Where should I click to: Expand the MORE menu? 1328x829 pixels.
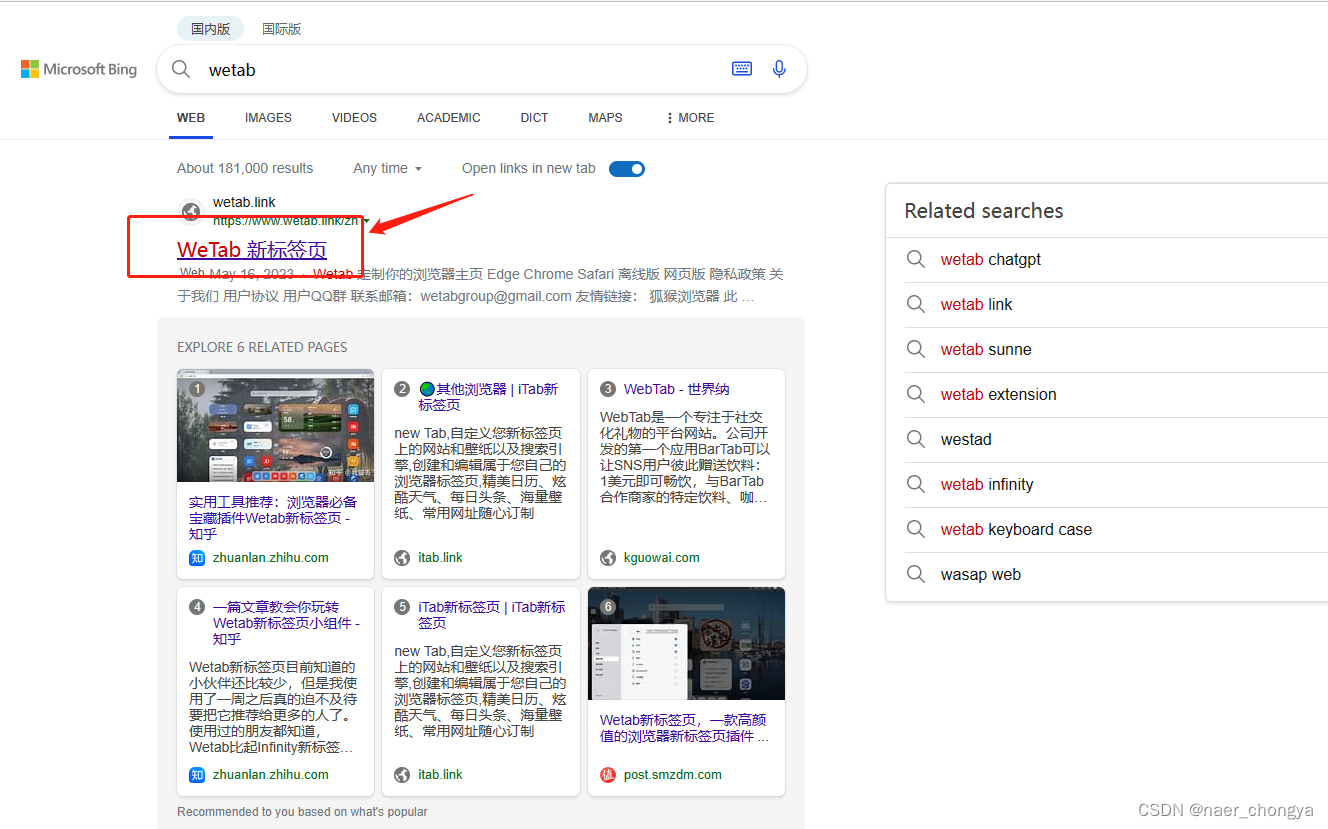pyautogui.click(x=690, y=117)
